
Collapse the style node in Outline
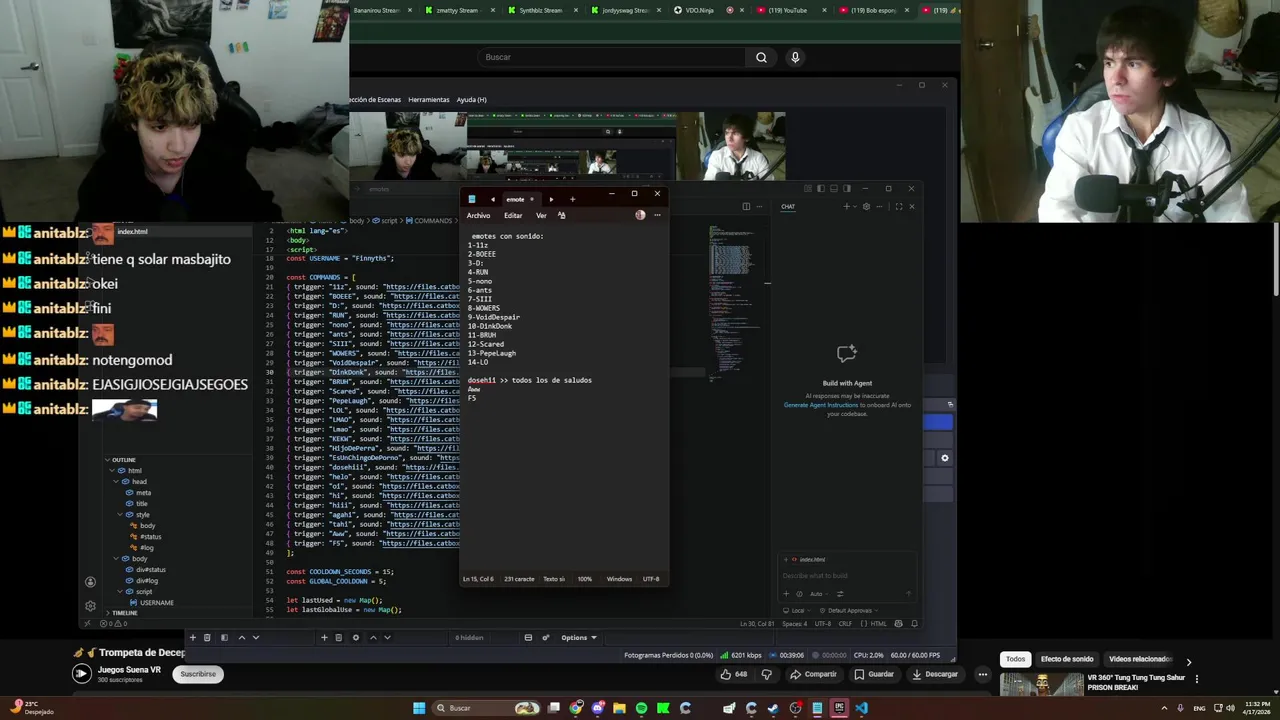tap(120, 514)
